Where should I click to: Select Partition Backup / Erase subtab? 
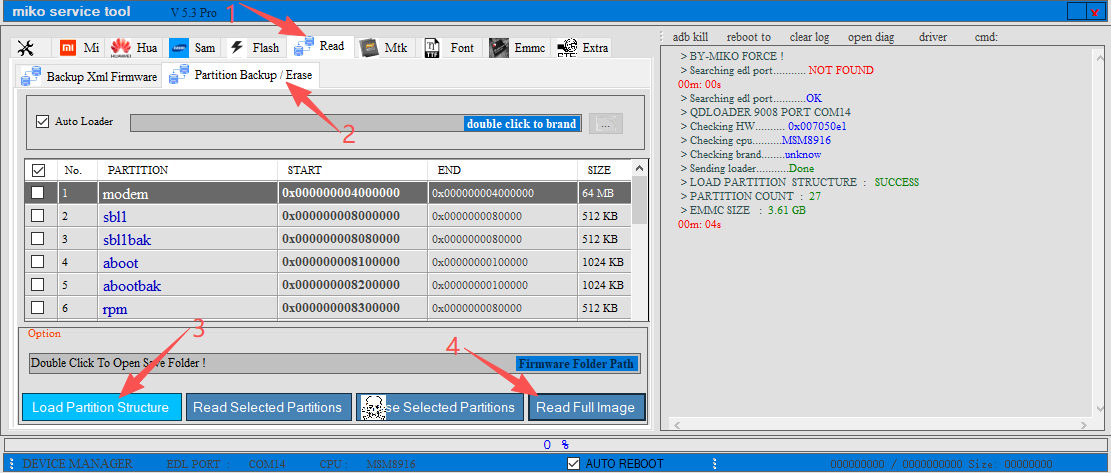(241, 74)
